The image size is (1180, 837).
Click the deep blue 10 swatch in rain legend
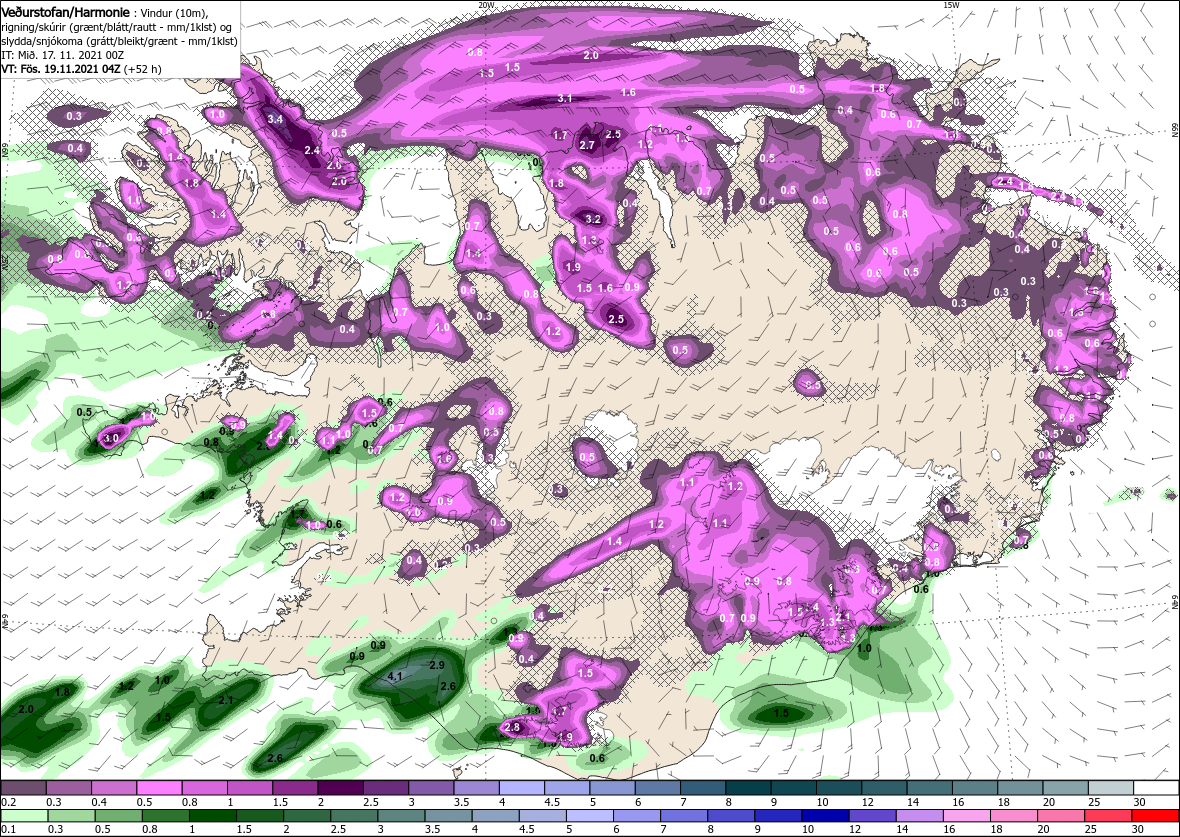coord(826,816)
